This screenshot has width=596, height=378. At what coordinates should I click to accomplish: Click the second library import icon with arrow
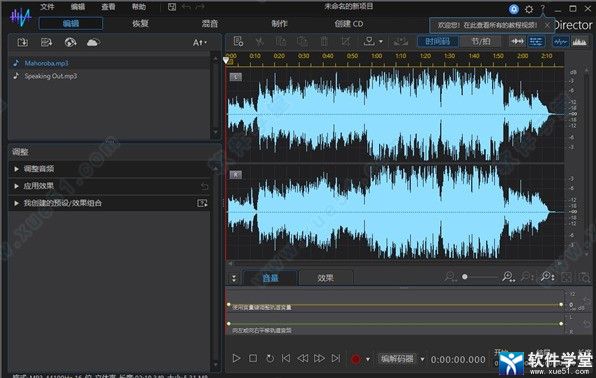pos(46,42)
